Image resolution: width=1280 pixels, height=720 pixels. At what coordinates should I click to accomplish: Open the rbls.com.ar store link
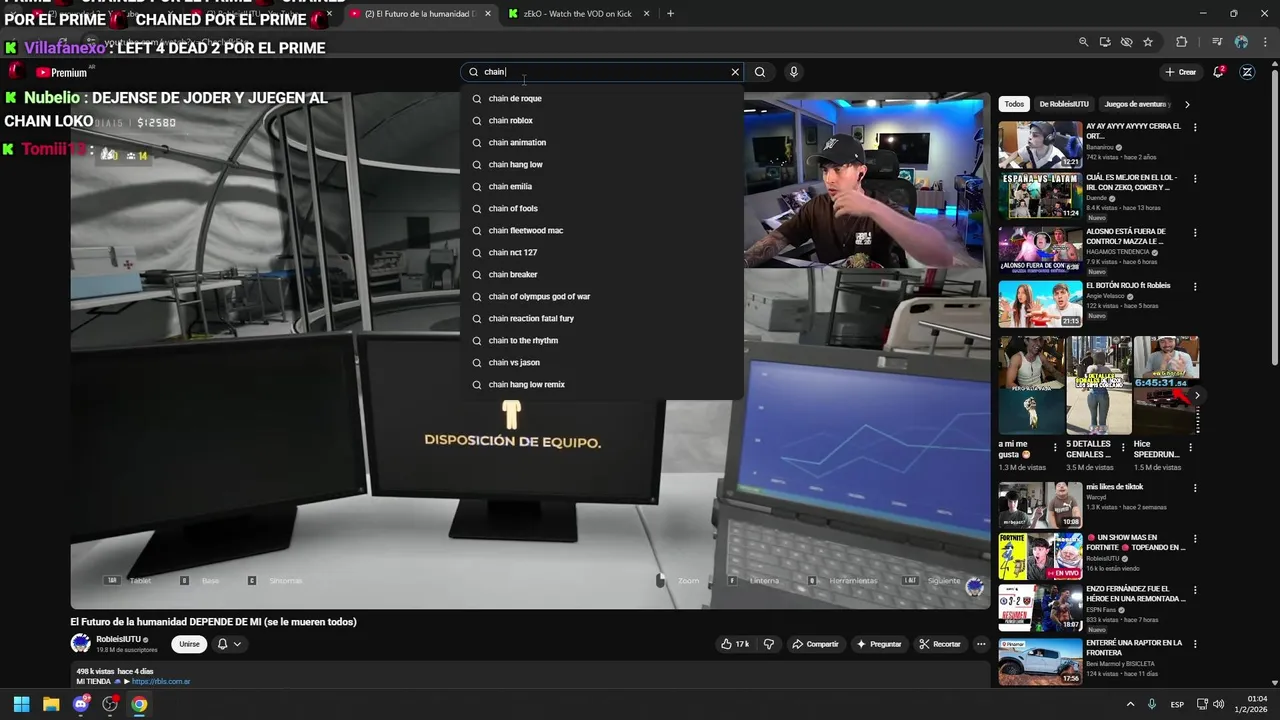(161, 681)
